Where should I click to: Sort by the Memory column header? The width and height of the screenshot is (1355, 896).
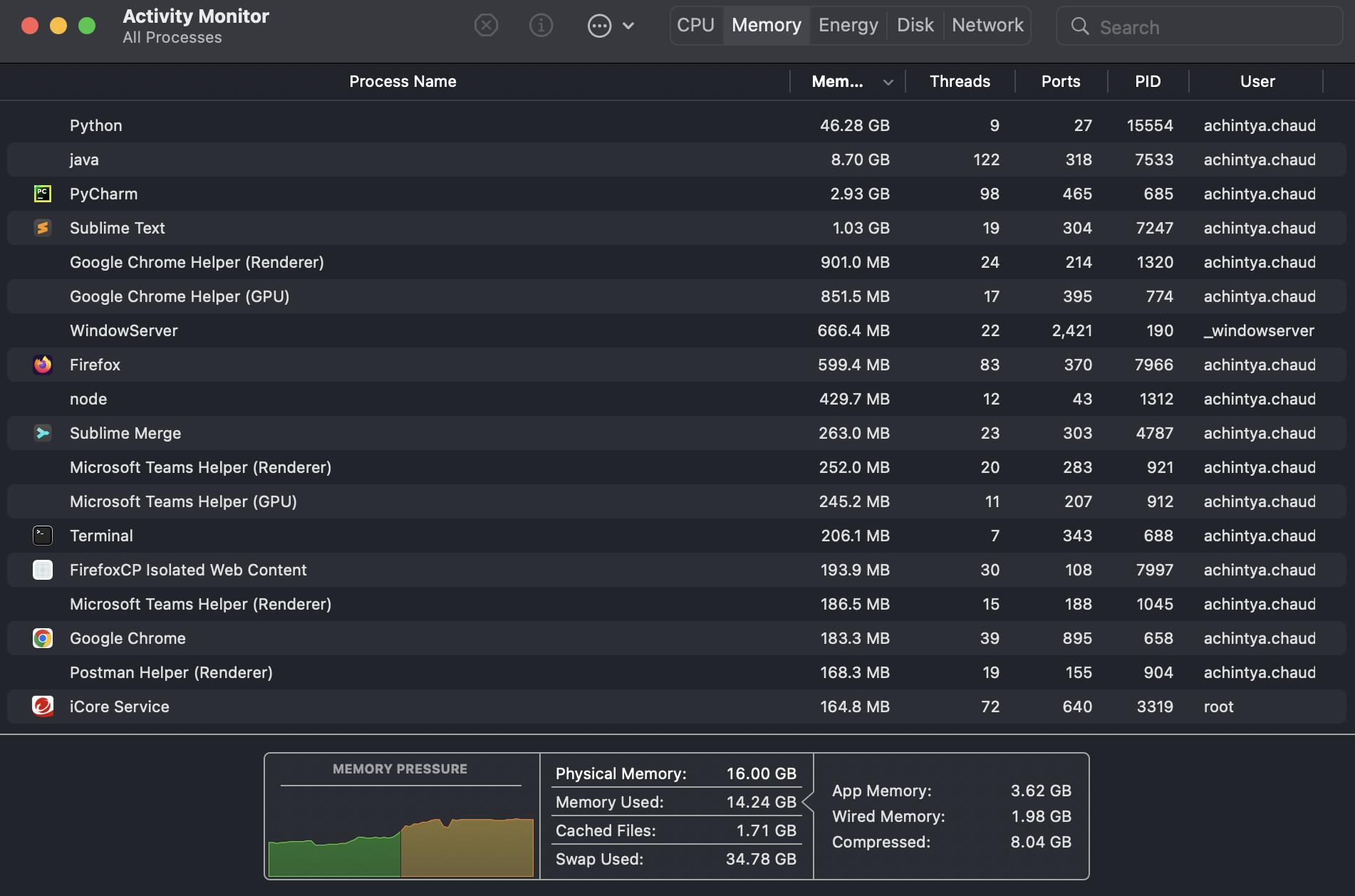click(837, 81)
